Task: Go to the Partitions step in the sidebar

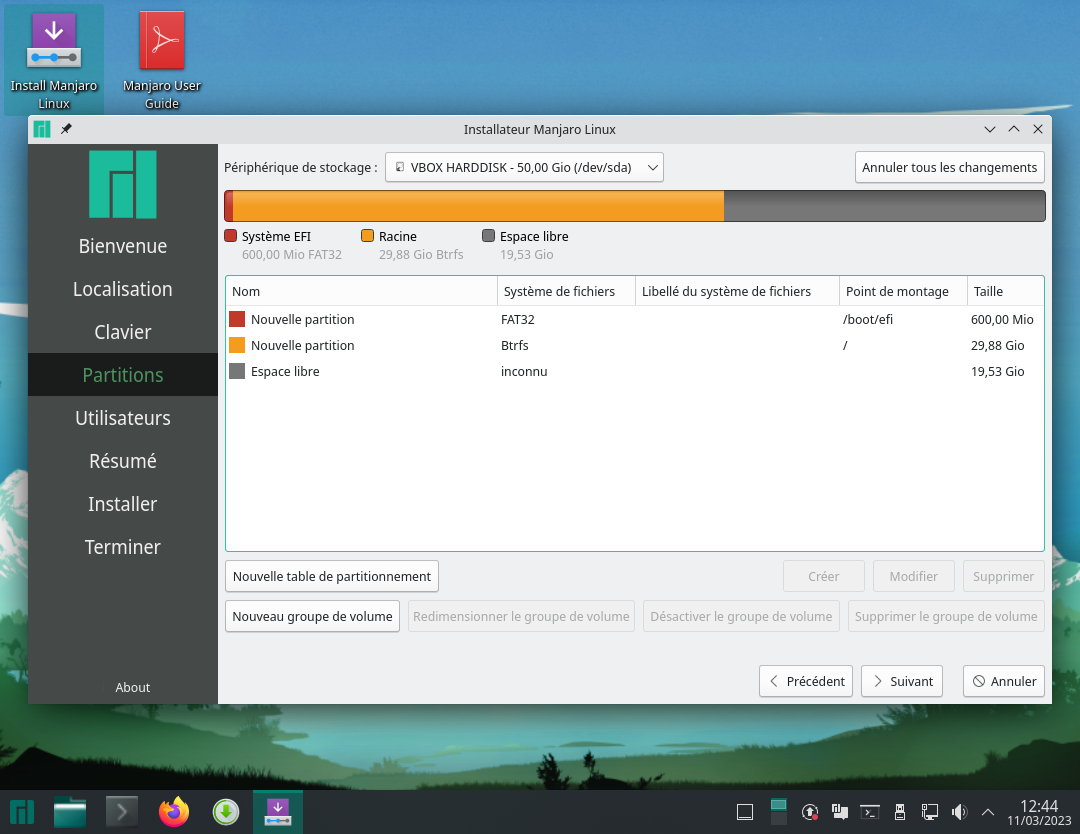Action: (x=123, y=375)
